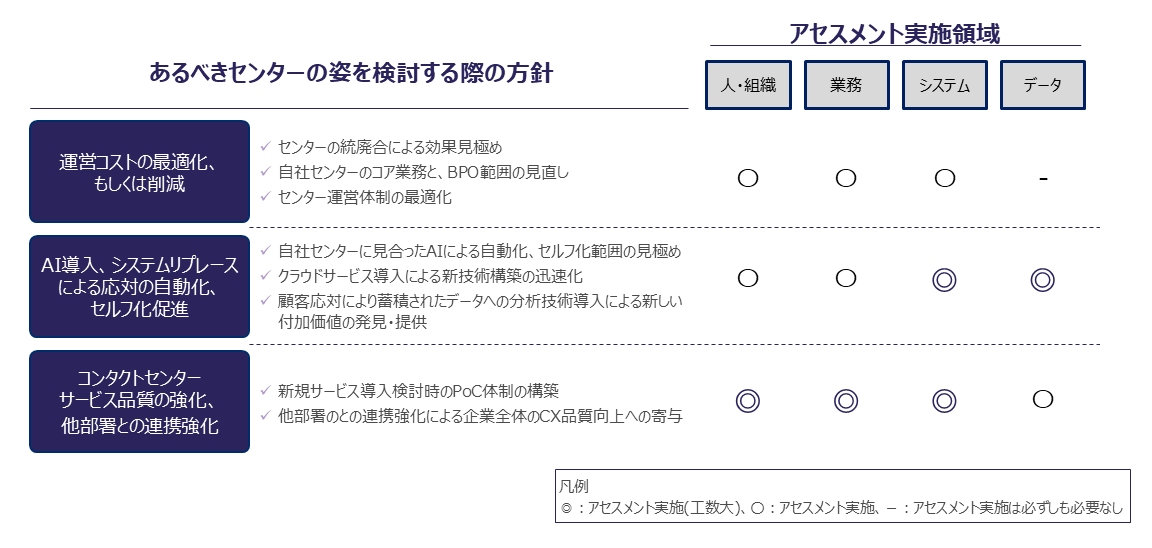Click single circle for 運営コスト under 人・組織
This screenshot has height=548, width=1152.
[x=747, y=179]
